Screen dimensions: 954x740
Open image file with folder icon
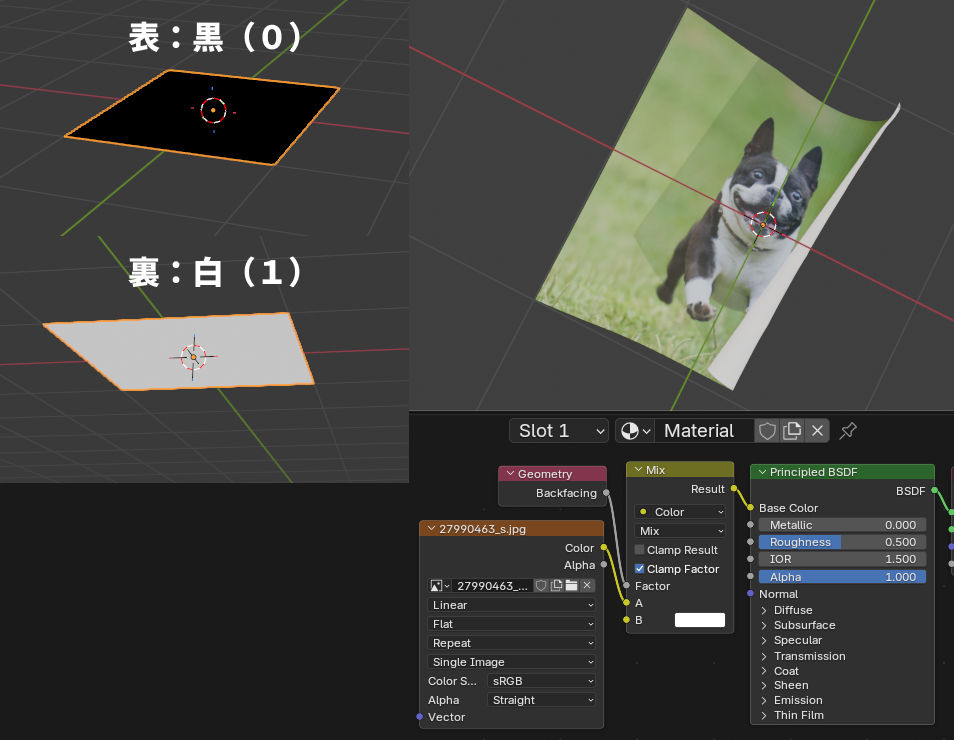click(x=572, y=586)
